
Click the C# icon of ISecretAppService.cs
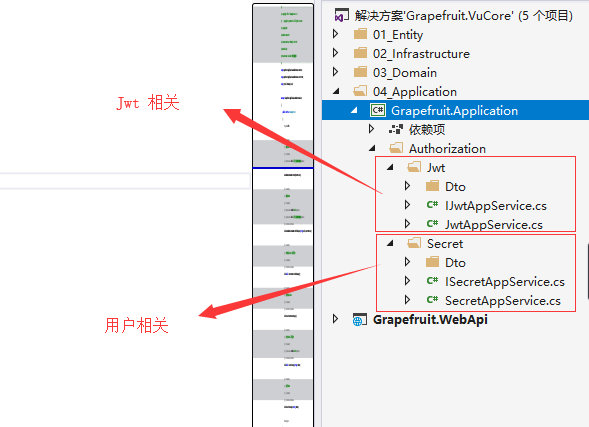coord(432,281)
